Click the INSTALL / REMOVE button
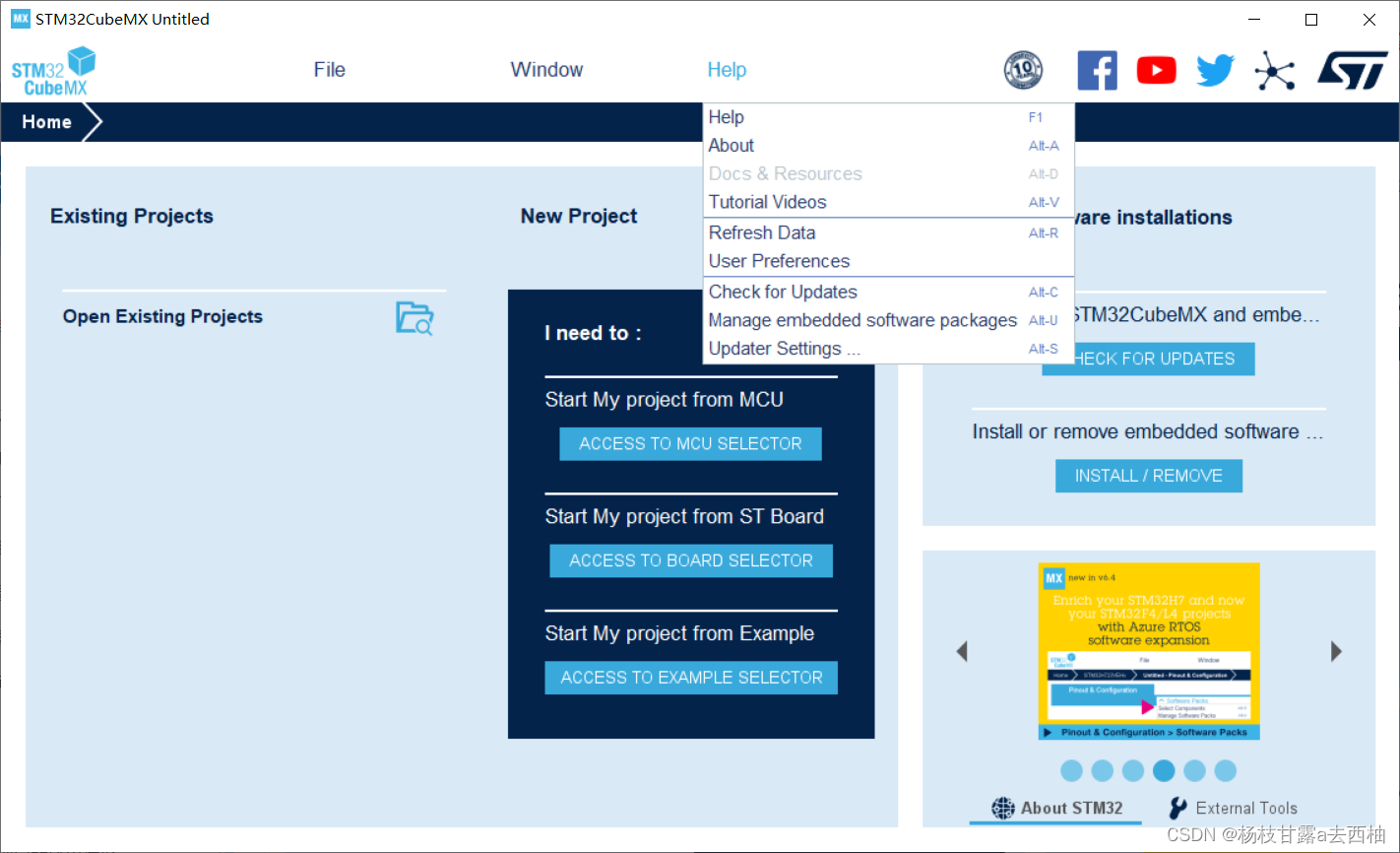 1149,476
